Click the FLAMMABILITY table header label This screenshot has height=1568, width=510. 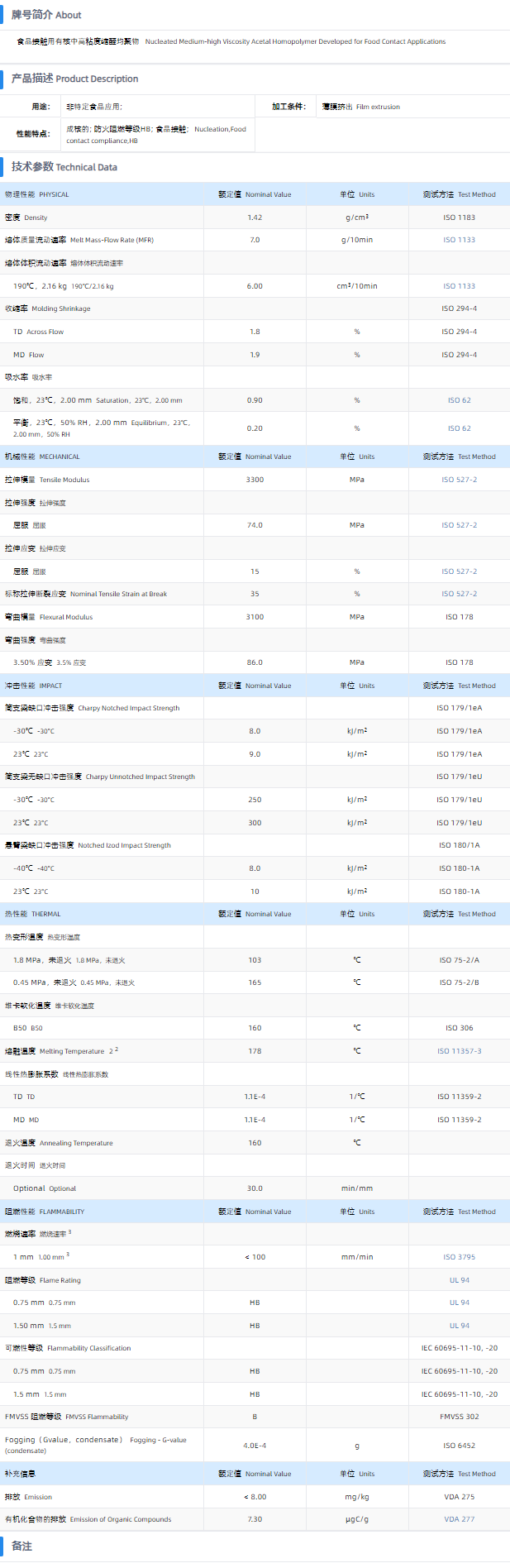(45, 1212)
